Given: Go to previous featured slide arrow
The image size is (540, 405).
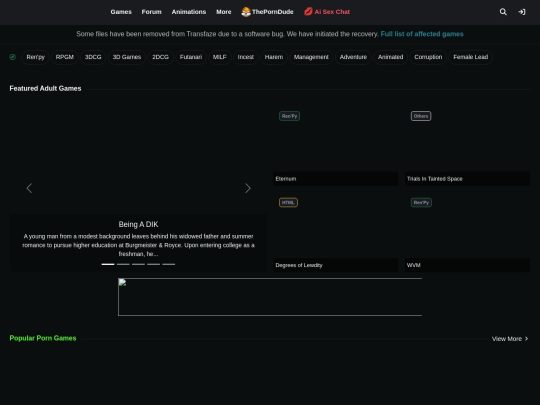Looking at the screenshot, I should pos(29,188).
